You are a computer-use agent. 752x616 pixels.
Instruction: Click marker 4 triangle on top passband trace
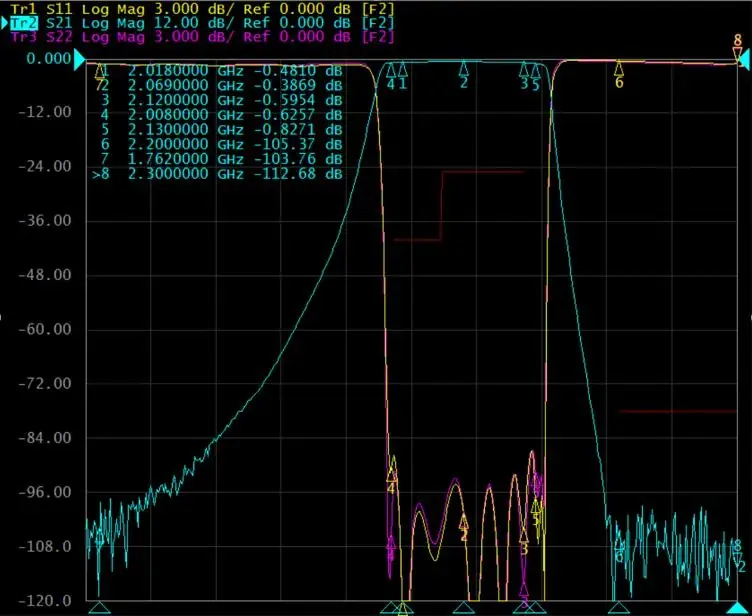tap(391, 70)
